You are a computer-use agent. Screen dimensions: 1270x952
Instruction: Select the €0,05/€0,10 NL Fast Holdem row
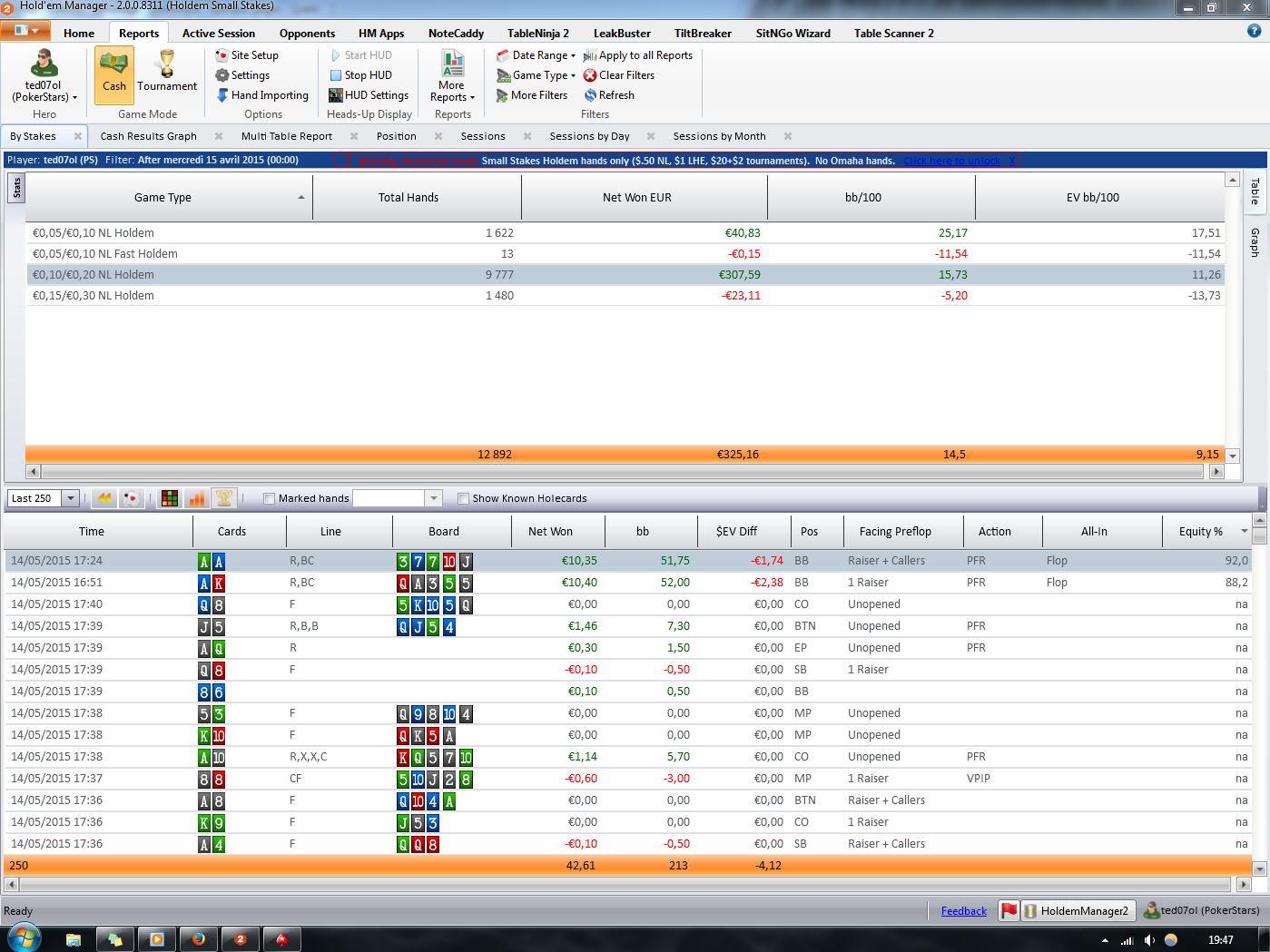pos(625,254)
